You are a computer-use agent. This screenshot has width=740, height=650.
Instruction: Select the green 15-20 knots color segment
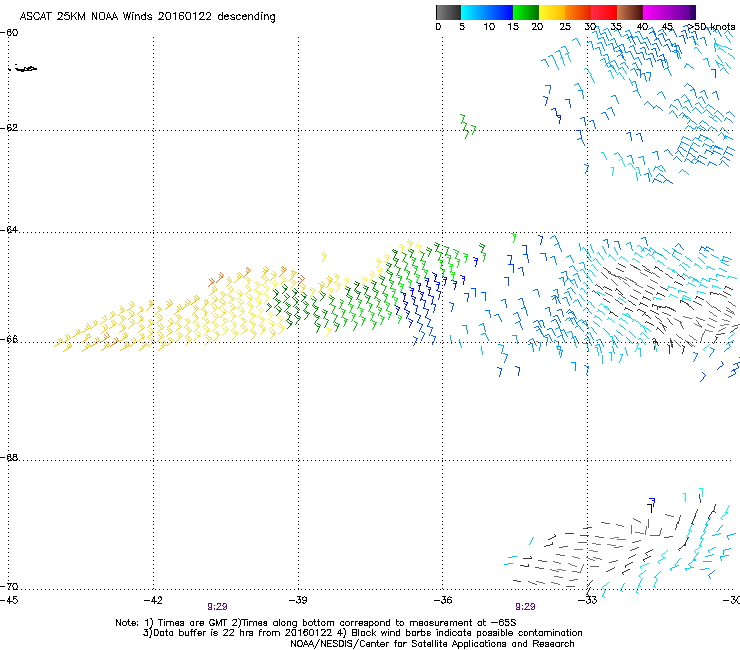click(x=526, y=12)
